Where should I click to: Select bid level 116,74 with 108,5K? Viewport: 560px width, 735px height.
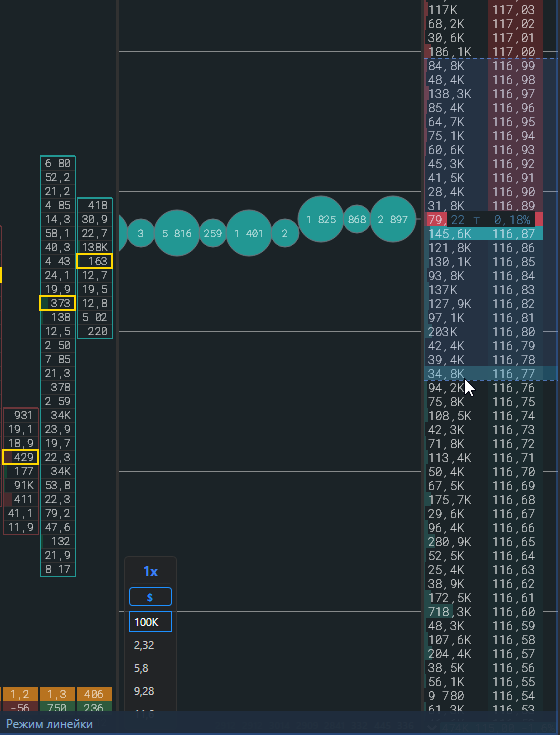click(x=485, y=416)
